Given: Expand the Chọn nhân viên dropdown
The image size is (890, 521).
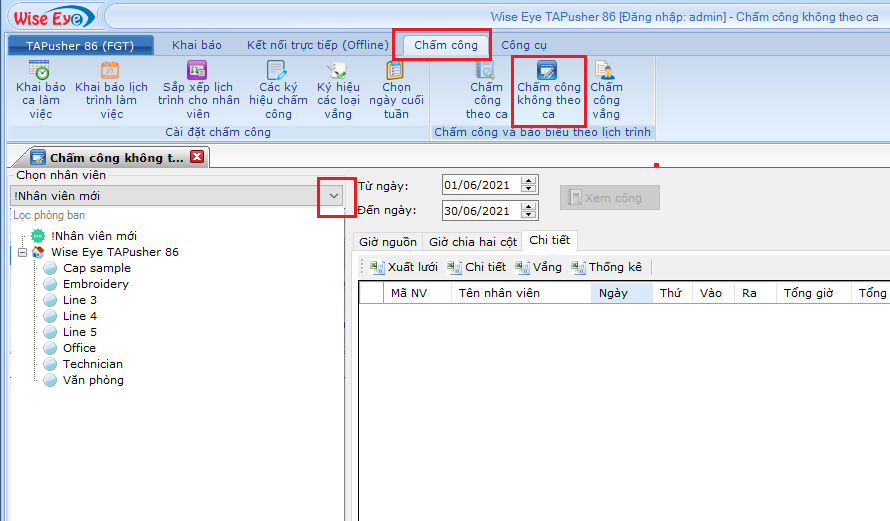Looking at the screenshot, I should [334, 196].
